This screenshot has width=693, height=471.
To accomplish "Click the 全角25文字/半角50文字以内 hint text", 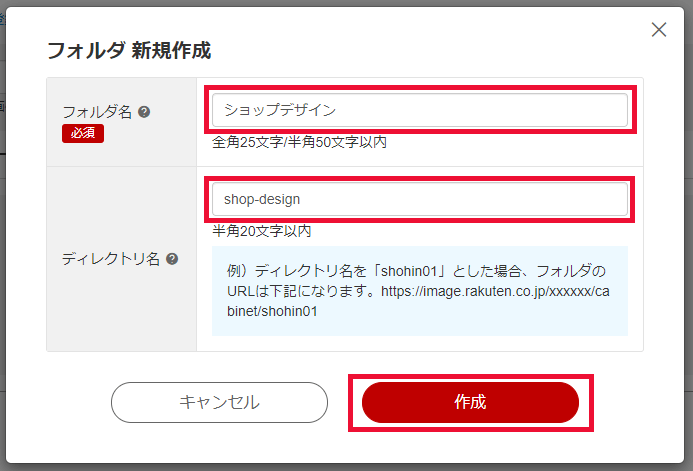I will pos(299,142).
